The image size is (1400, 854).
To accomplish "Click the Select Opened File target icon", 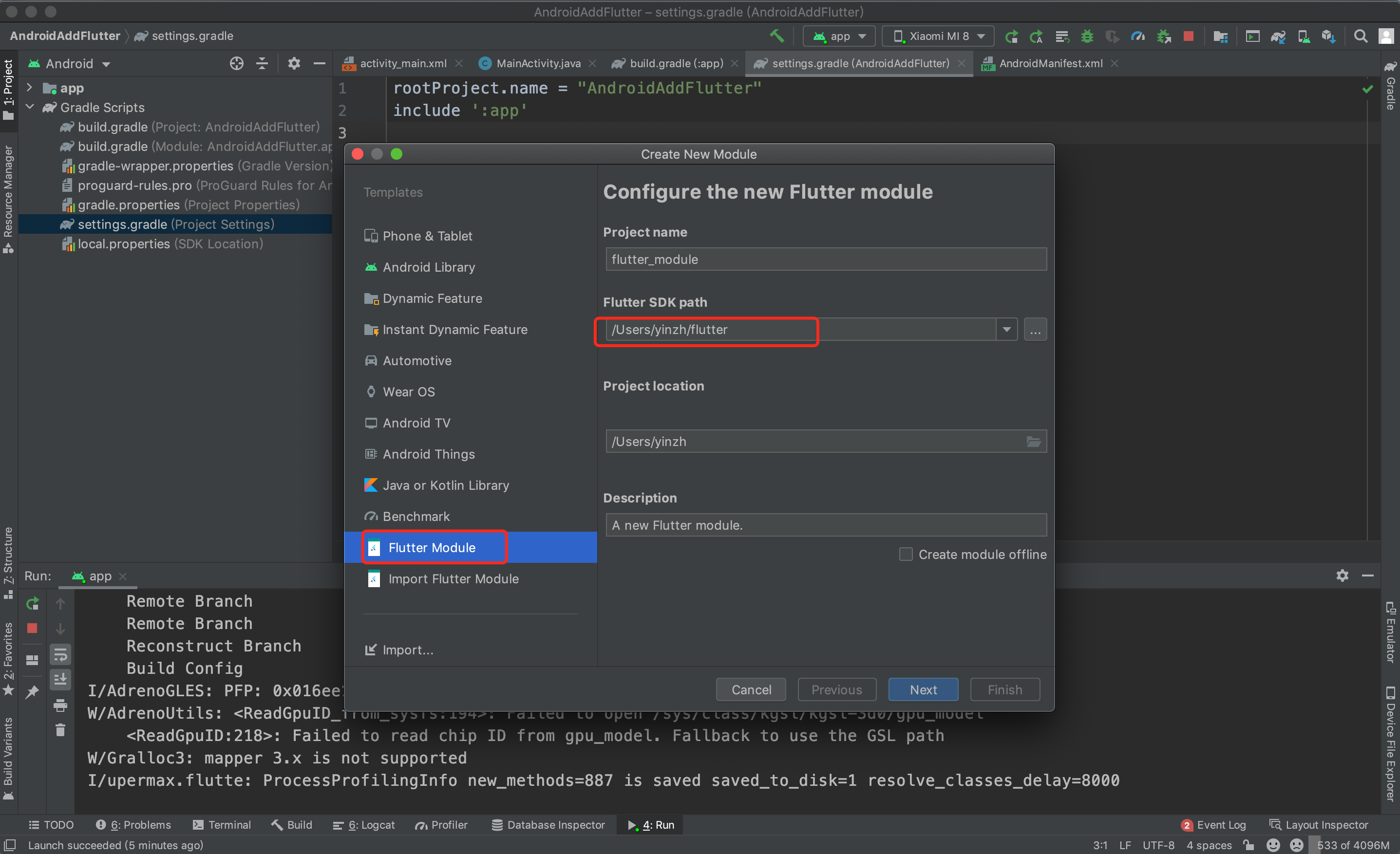I will [236, 64].
